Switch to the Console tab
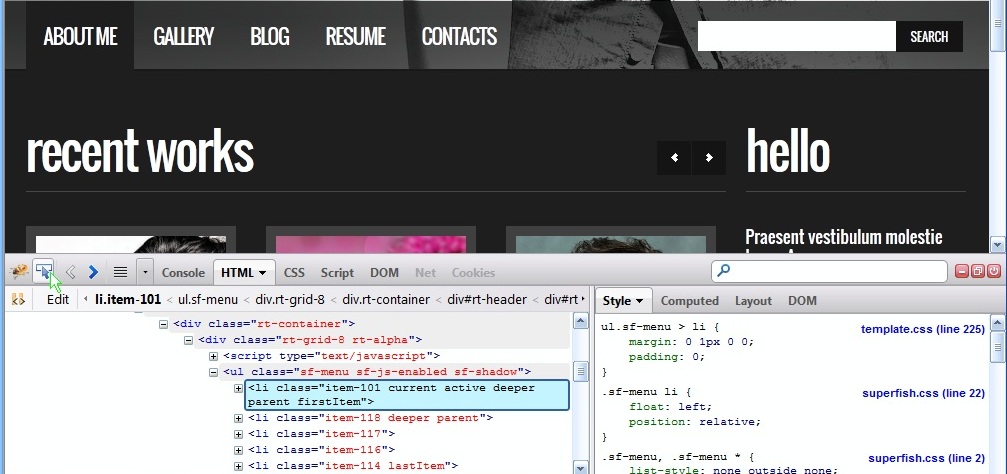This screenshot has height=474, width=1007. pos(183,272)
